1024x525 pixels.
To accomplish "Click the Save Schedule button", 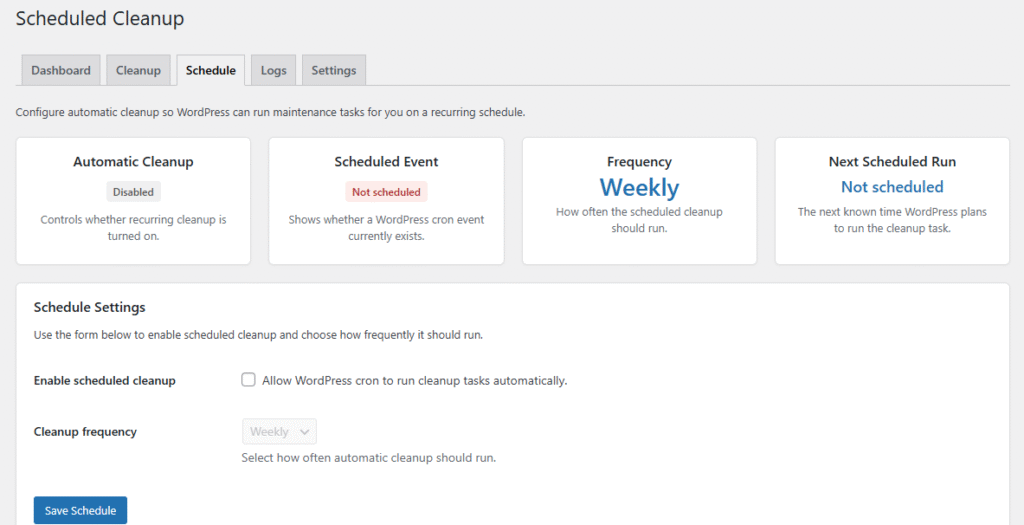I will (80, 510).
